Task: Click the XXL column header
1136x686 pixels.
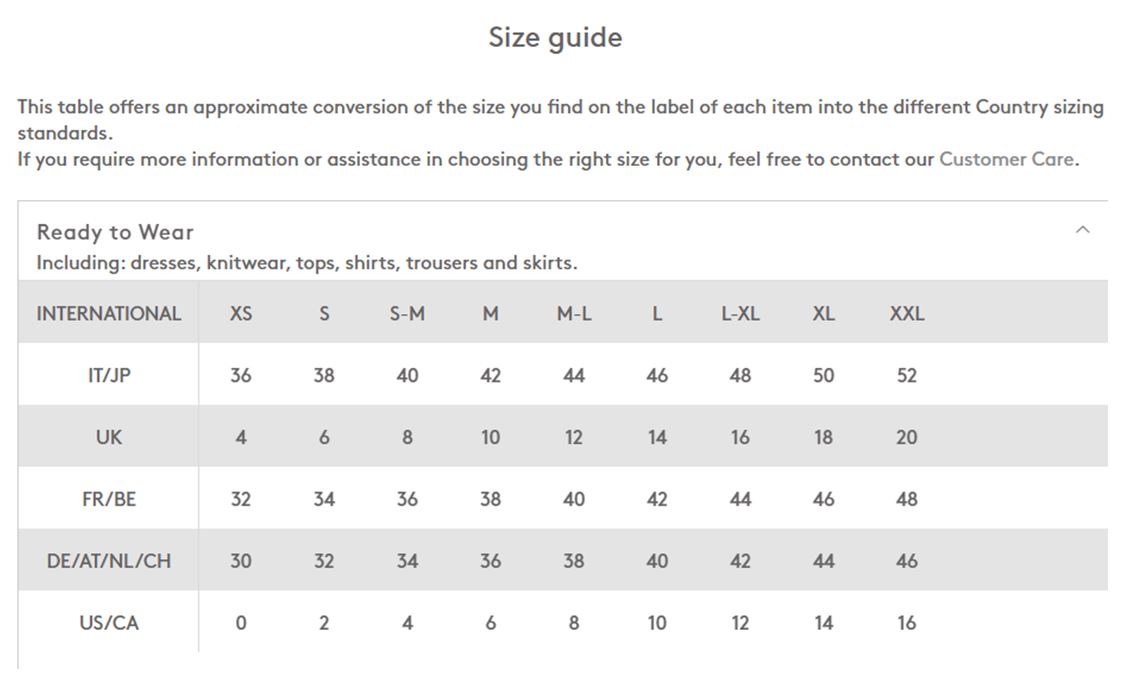Action: (907, 314)
